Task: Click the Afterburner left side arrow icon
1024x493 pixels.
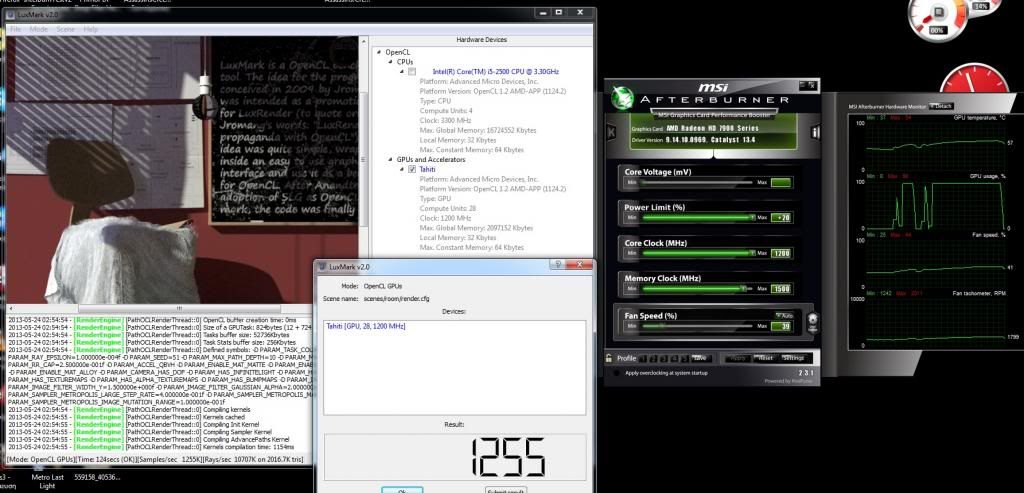Action: (x=611, y=131)
